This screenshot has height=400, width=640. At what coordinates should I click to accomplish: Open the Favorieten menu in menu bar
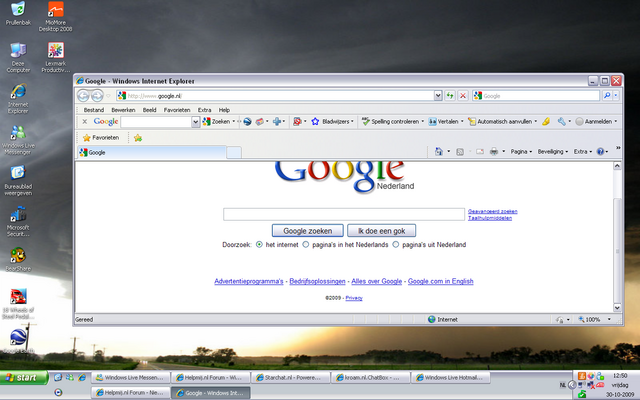click(x=177, y=110)
